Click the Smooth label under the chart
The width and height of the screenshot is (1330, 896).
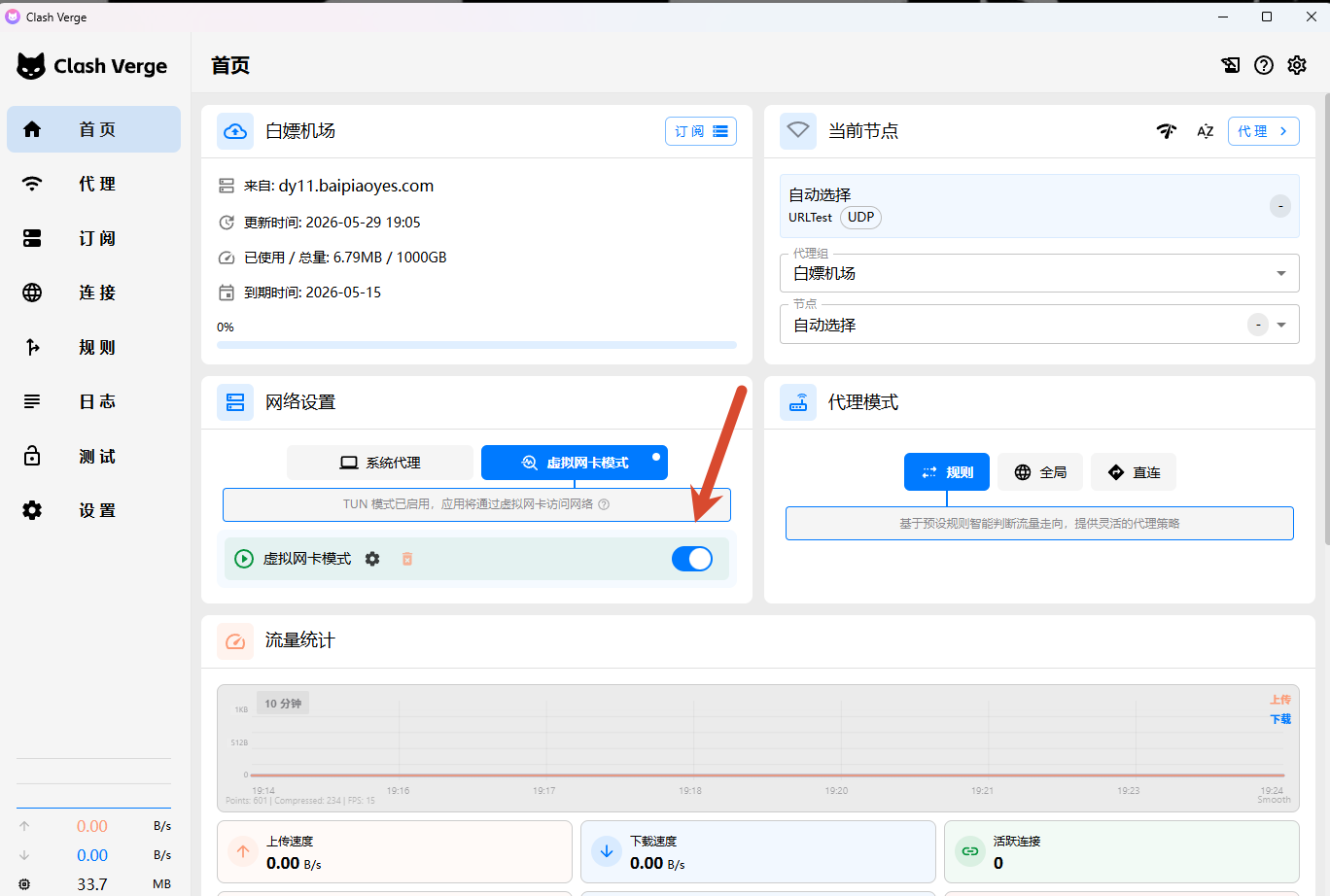(1274, 800)
